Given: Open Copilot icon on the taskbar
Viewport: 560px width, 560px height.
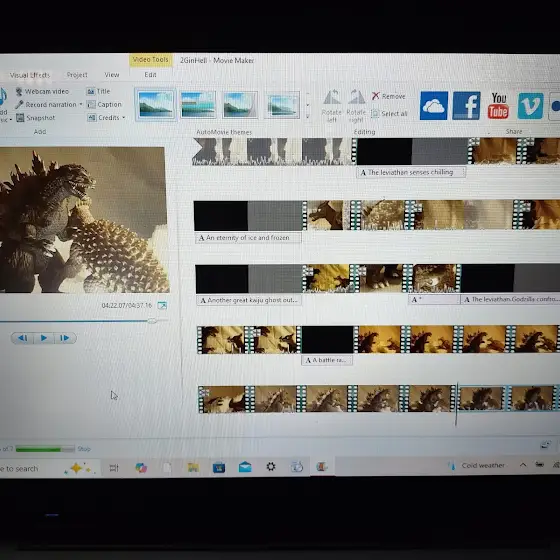Looking at the screenshot, I should [141, 468].
